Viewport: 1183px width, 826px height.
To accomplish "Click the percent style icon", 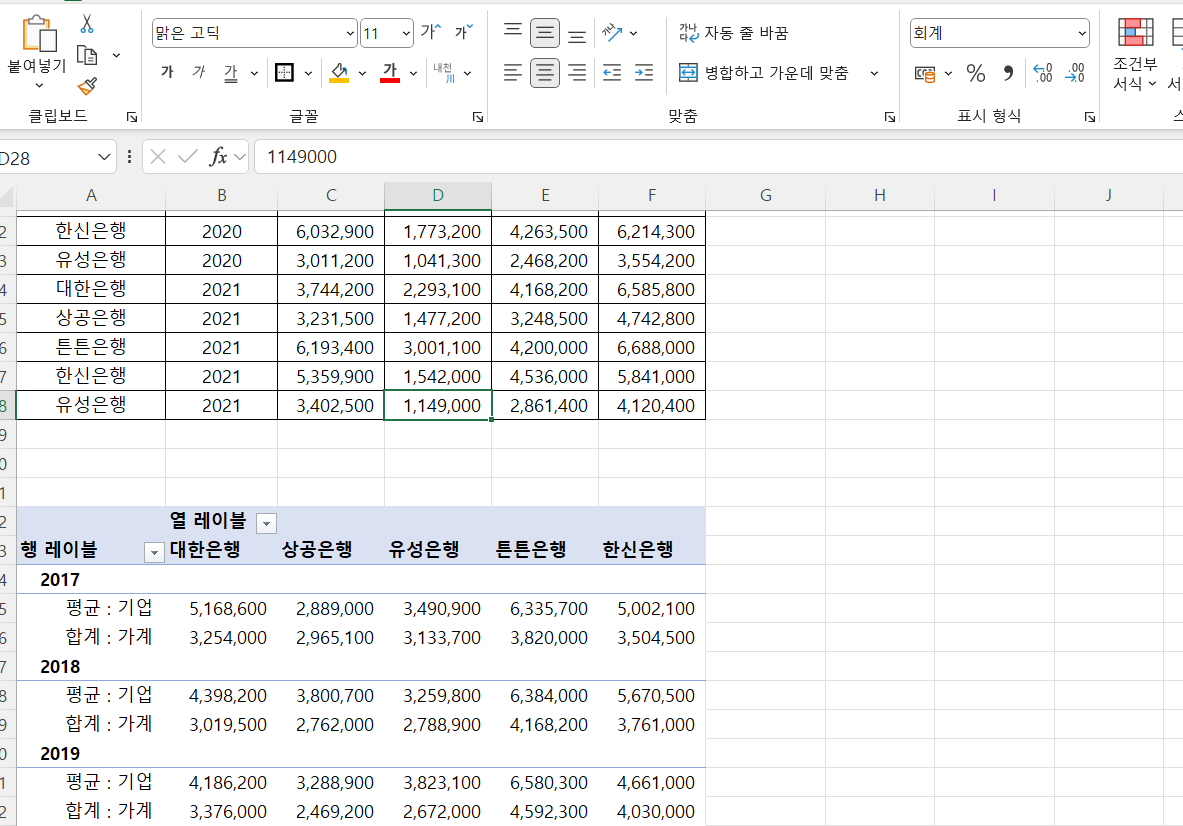I will coord(976,73).
